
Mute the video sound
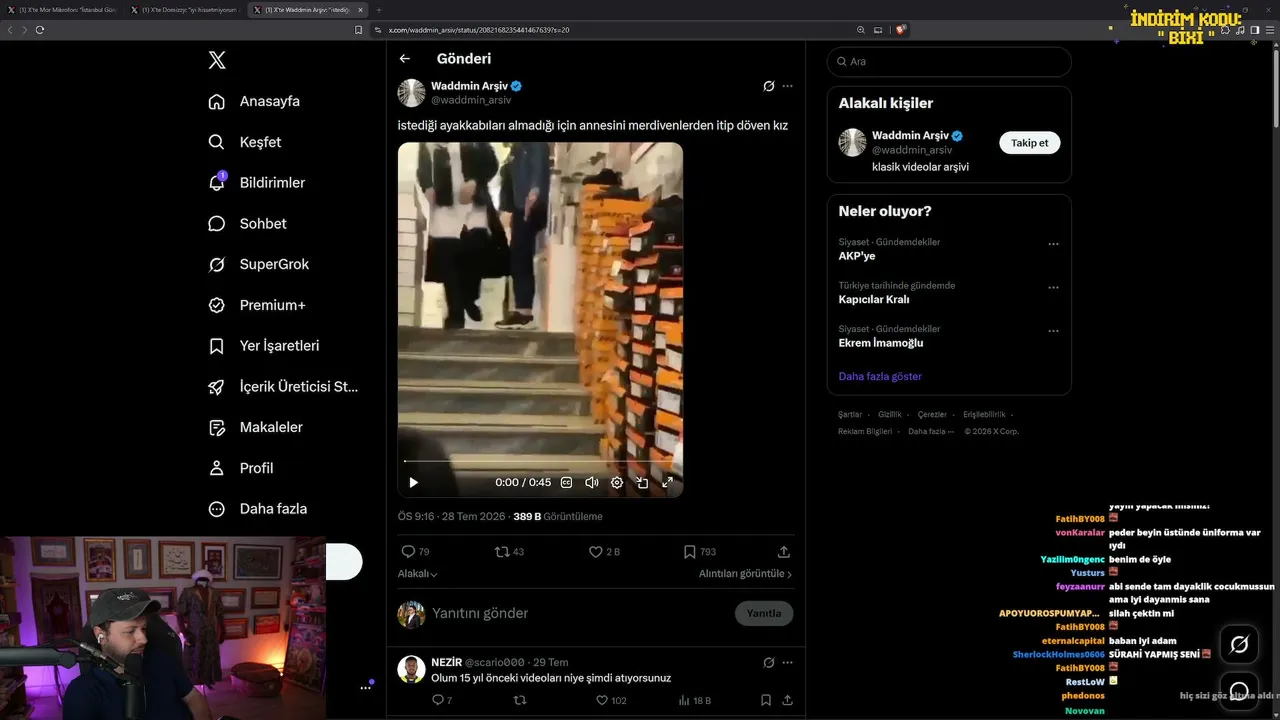point(591,482)
